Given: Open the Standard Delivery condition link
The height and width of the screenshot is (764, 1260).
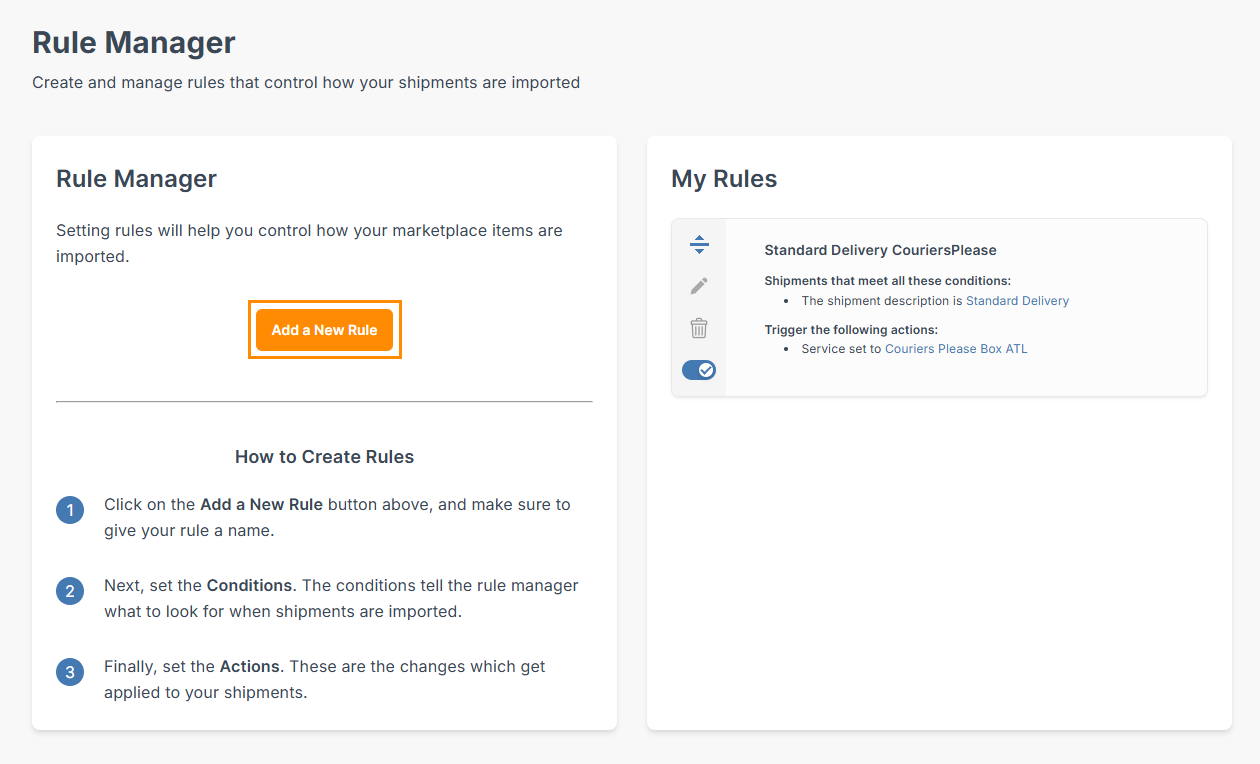Looking at the screenshot, I should pyautogui.click(x=1017, y=301).
